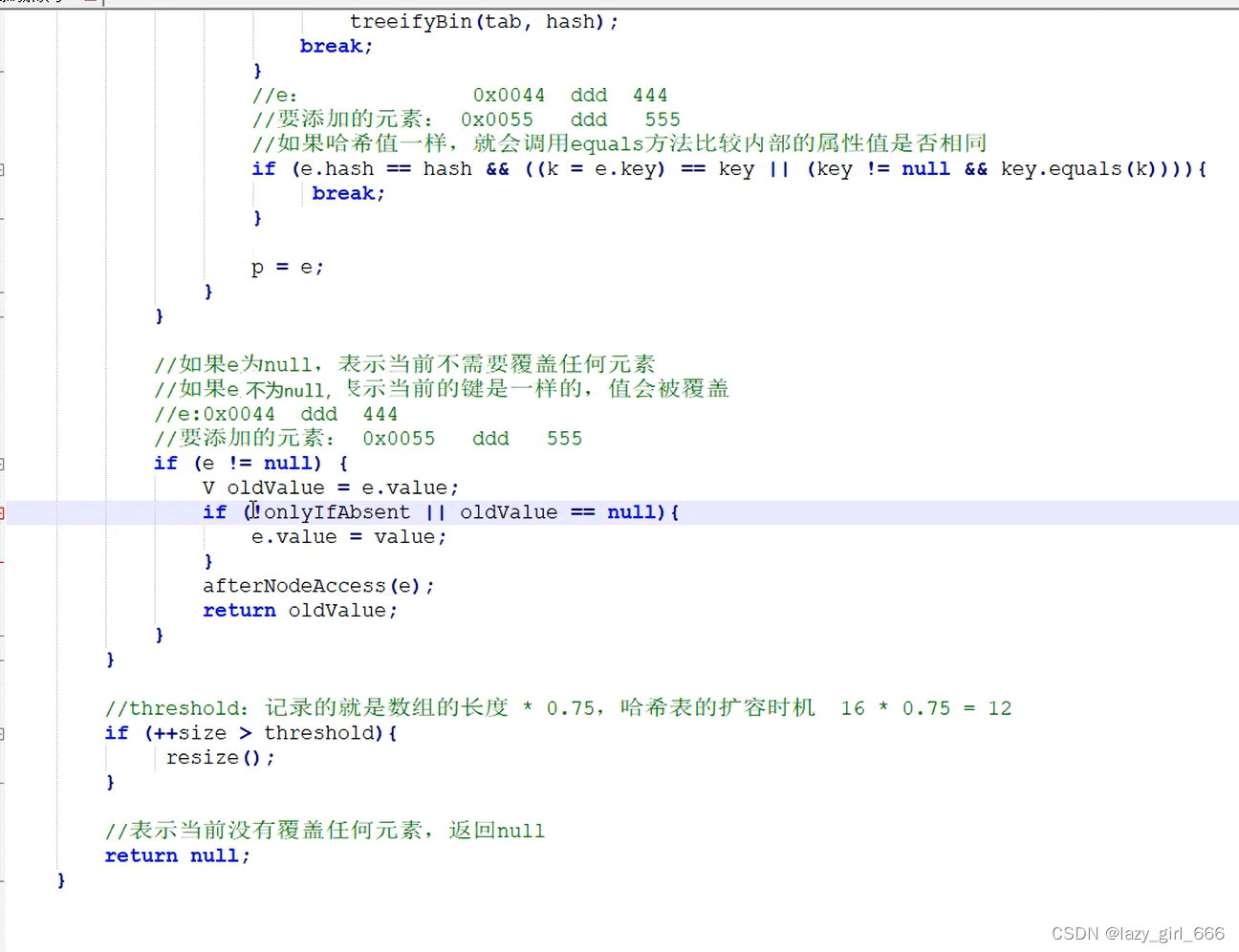This screenshot has width=1239, height=952.
Task: Click the CSDN @lazy_girl_666 watermark link
Action: tap(1138, 934)
